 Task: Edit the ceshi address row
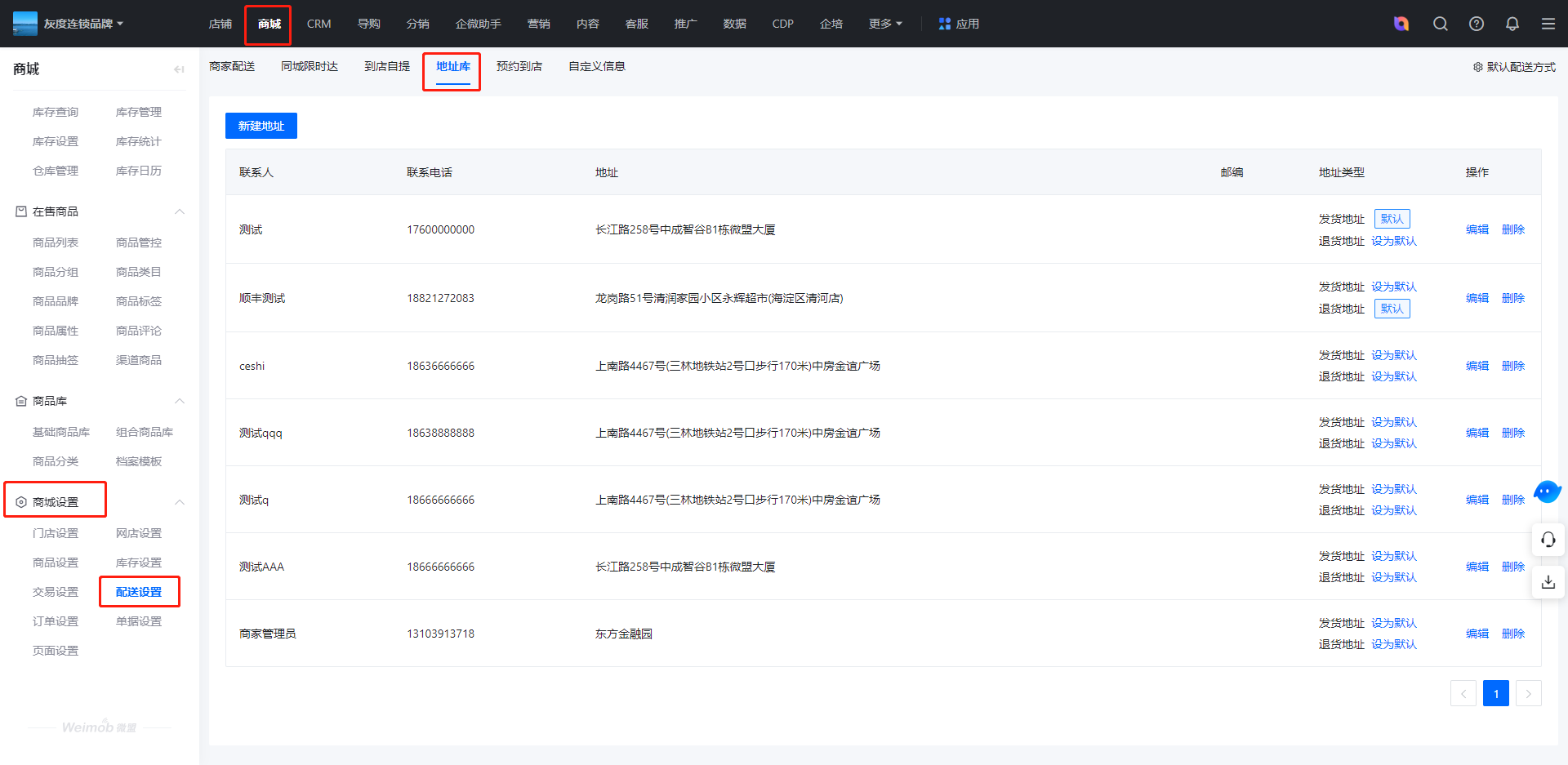1477,366
